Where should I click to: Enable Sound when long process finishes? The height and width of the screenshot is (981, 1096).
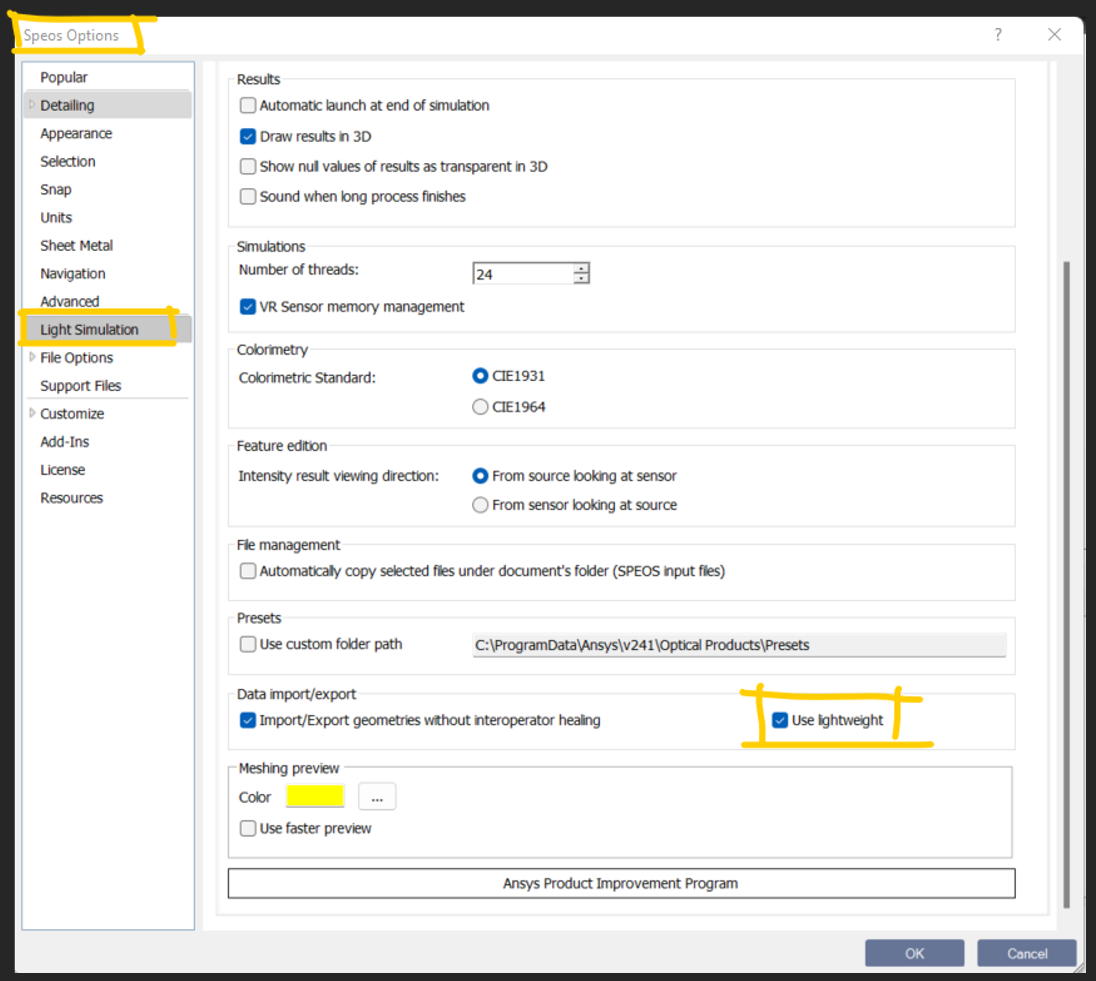[x=247, y=196]
